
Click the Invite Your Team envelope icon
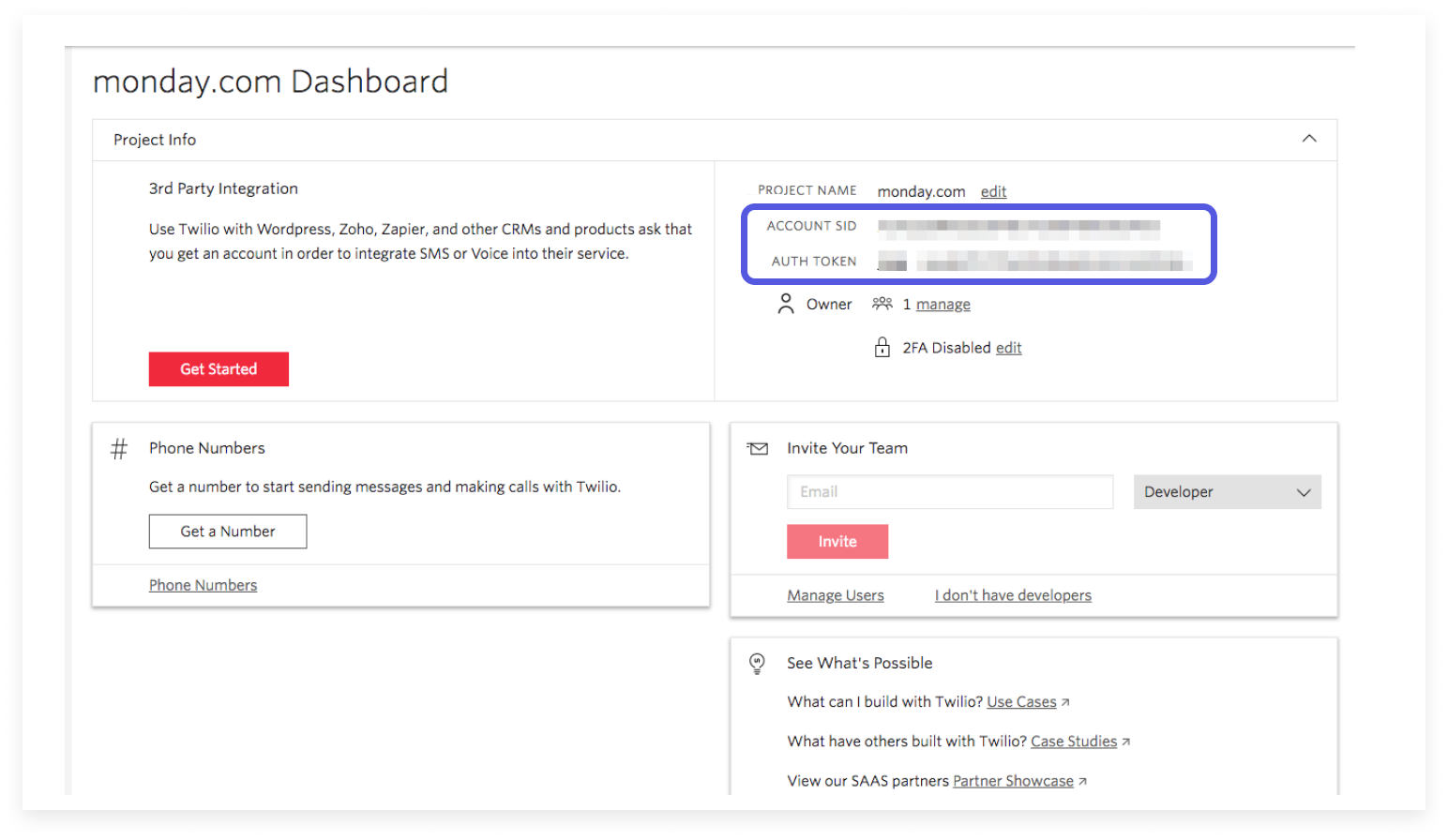[758, 449]
